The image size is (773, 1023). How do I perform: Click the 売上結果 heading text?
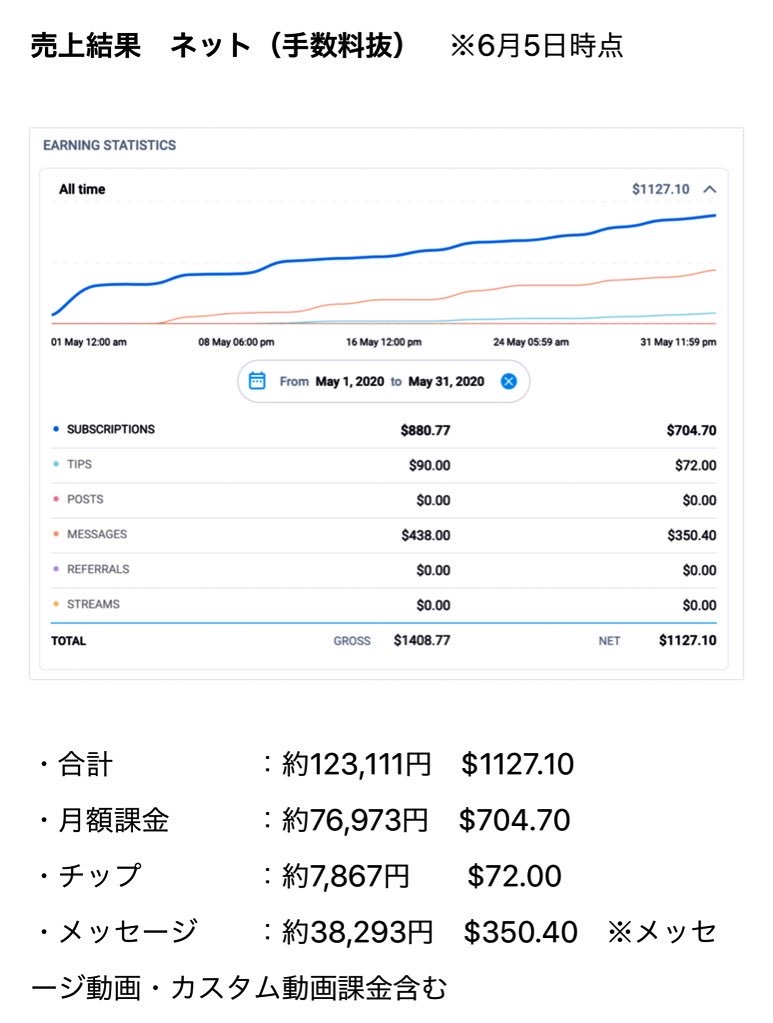point(85,46)
